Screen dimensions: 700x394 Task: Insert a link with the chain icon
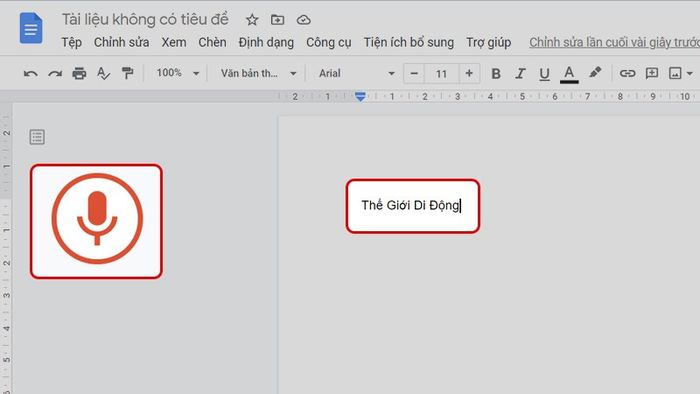(x=627, y=73)
